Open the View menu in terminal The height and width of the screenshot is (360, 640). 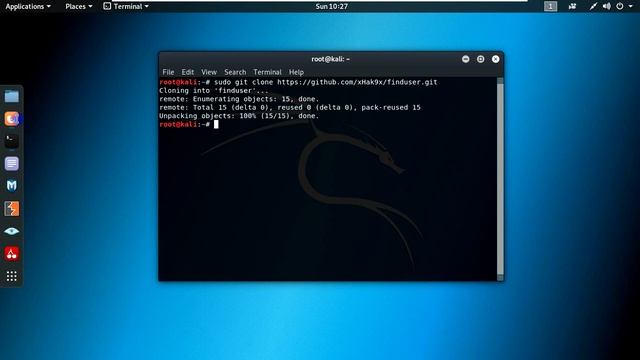pos(209,72)
